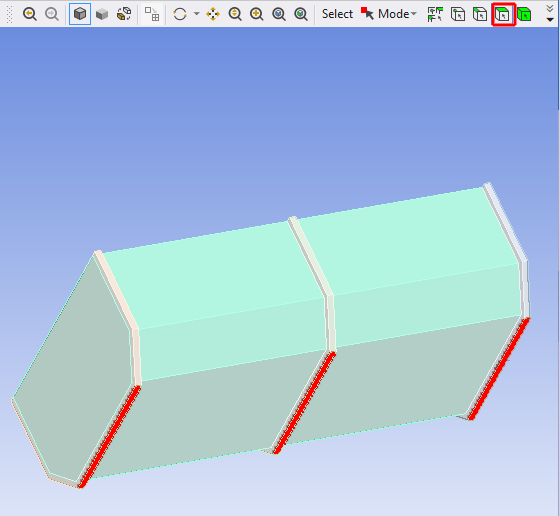
Task: Select the Pan view tool
Action: tap(213, 14)
